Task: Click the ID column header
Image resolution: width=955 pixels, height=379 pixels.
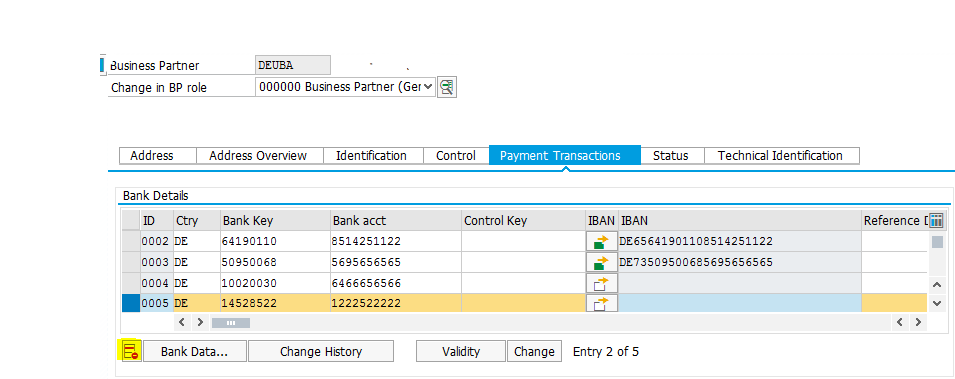Action: point(157,221)
